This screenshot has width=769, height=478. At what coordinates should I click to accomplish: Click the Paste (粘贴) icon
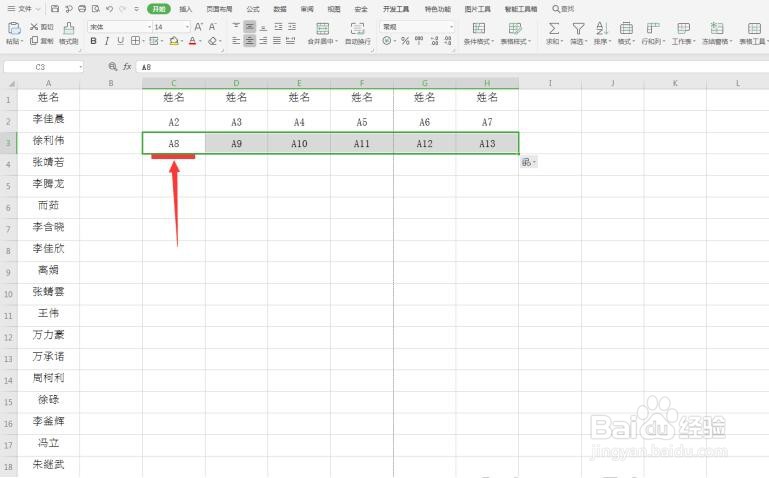[x=14, y=28]
